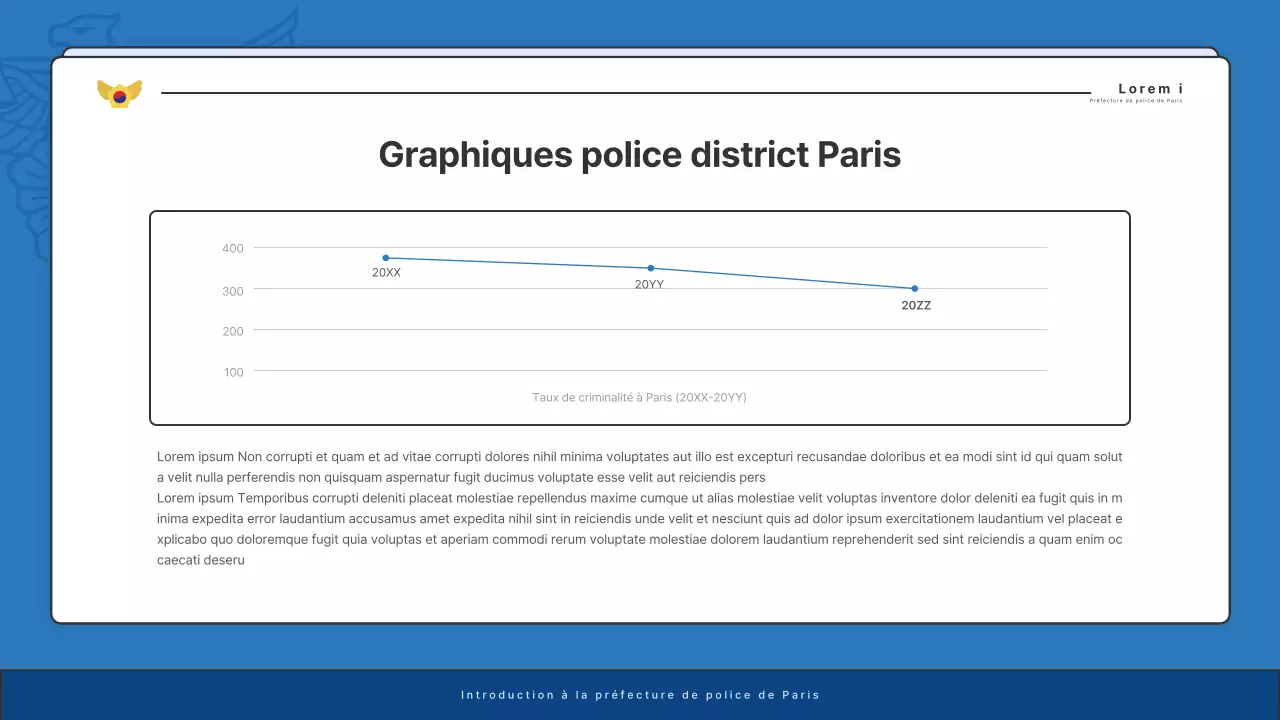The height and width of the screenshot is (720, 1280).
Task: Select the '20YY' label under the chart line
Action: pyautogui.click(x=650, y=283)
